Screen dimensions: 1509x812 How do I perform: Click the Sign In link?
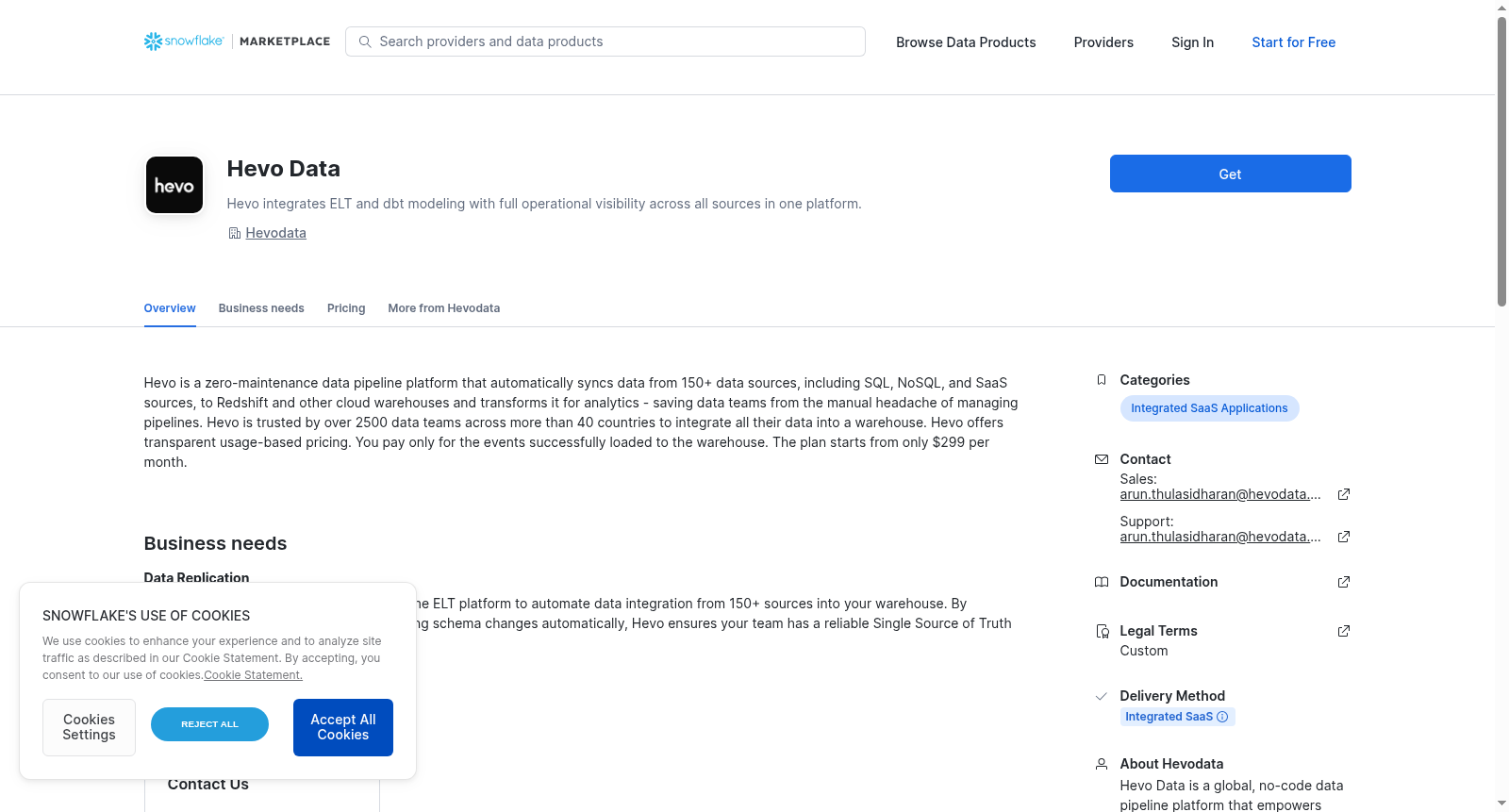pos(1192,42)
